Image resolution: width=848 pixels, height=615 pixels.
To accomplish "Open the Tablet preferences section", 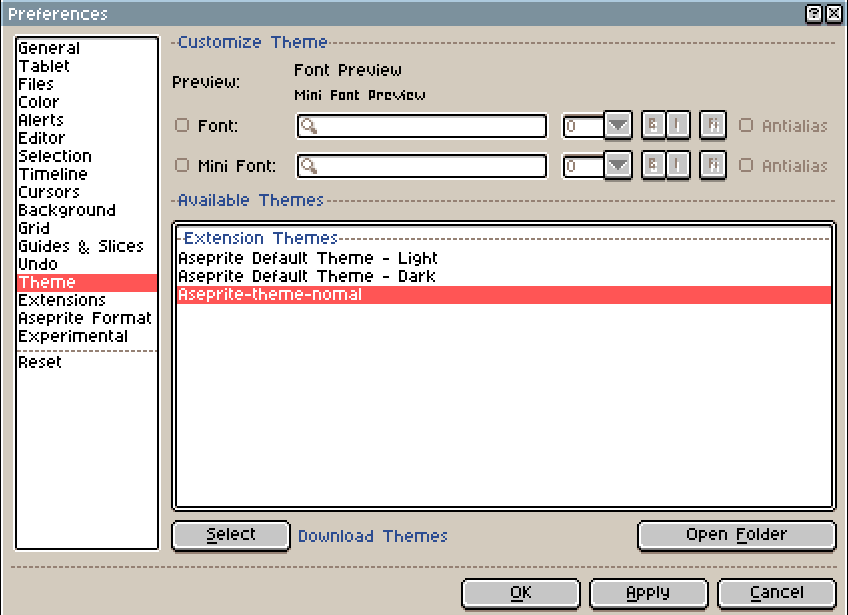I will [87, 66].
